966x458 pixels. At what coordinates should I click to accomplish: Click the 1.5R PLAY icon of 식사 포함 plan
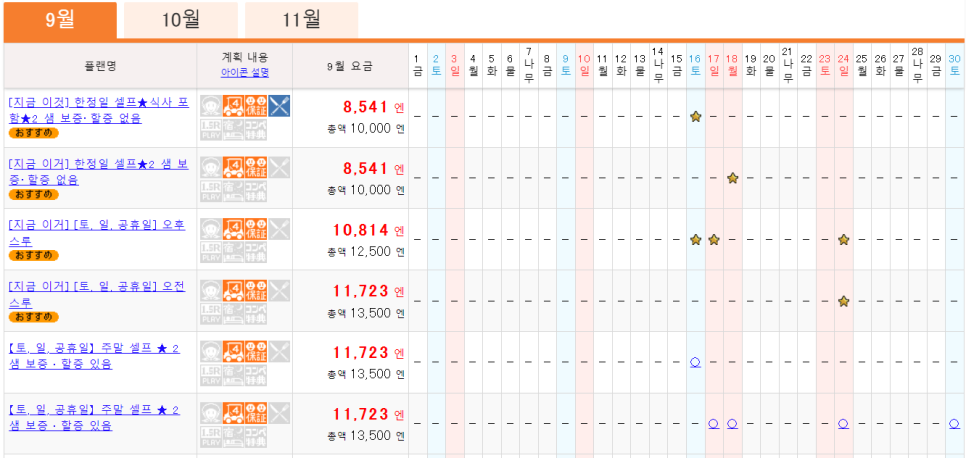(211, 129)
